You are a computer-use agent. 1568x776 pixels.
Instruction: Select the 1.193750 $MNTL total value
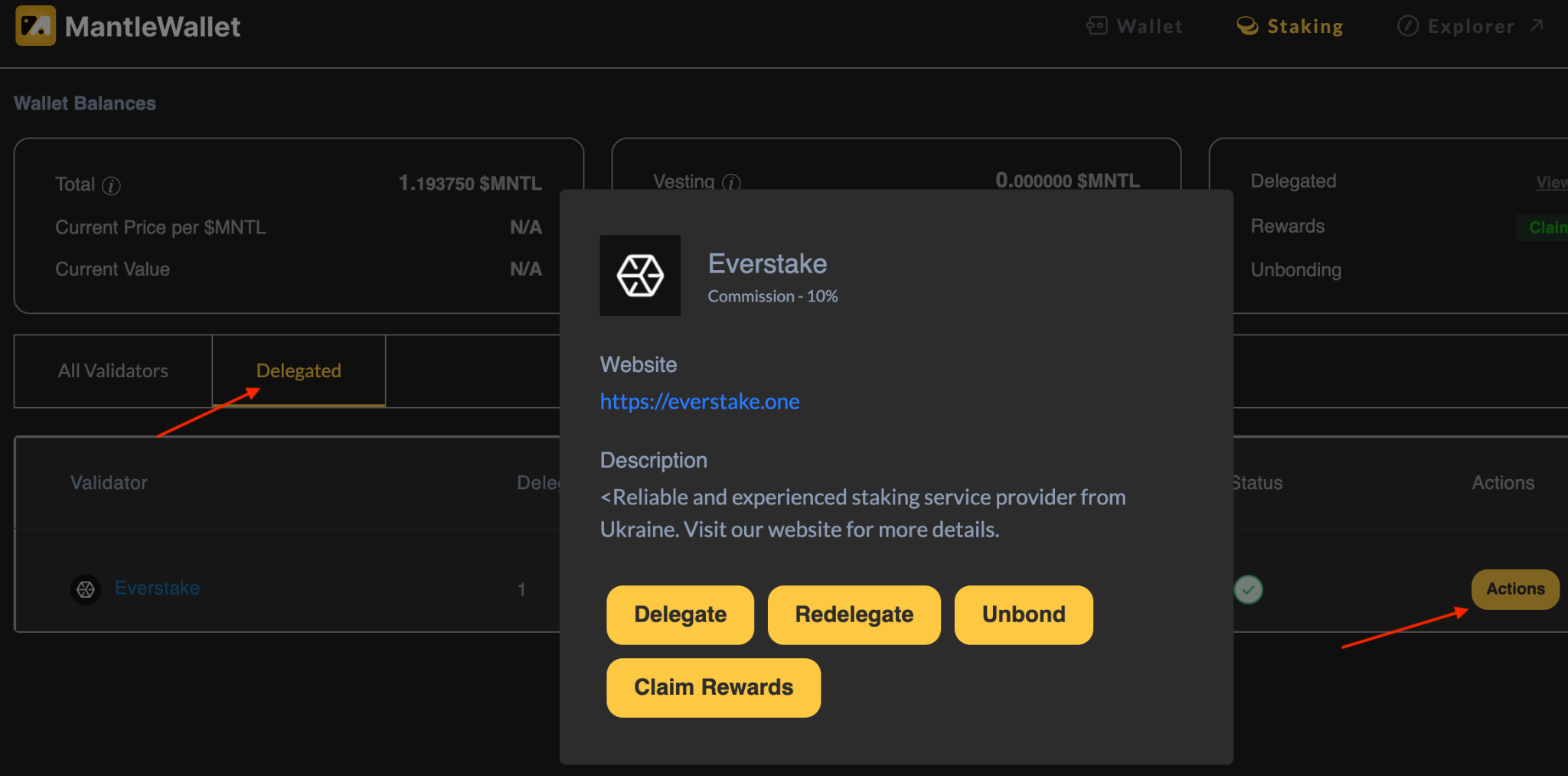click(470, 184)
